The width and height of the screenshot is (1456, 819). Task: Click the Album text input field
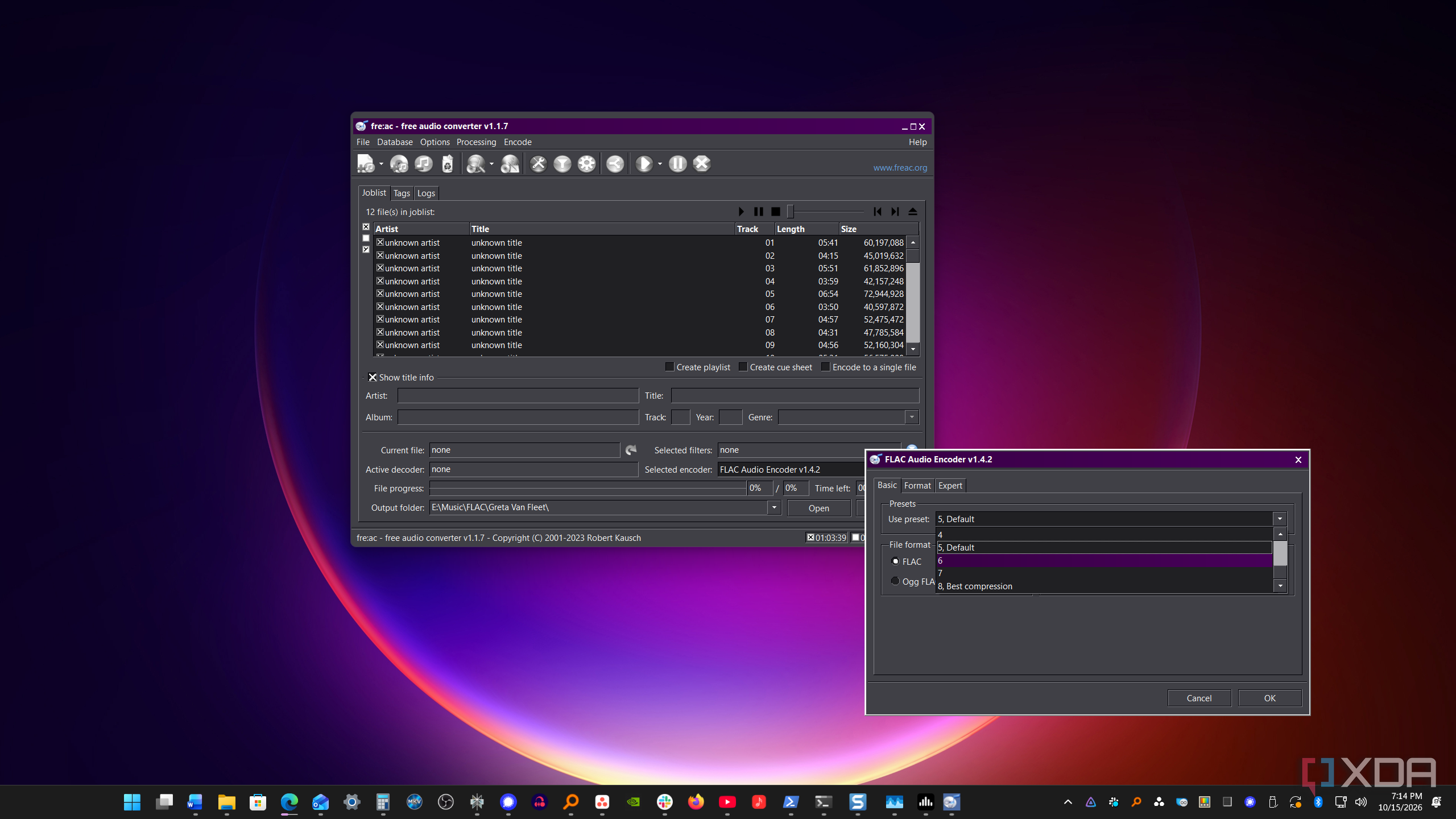[518, 417]
